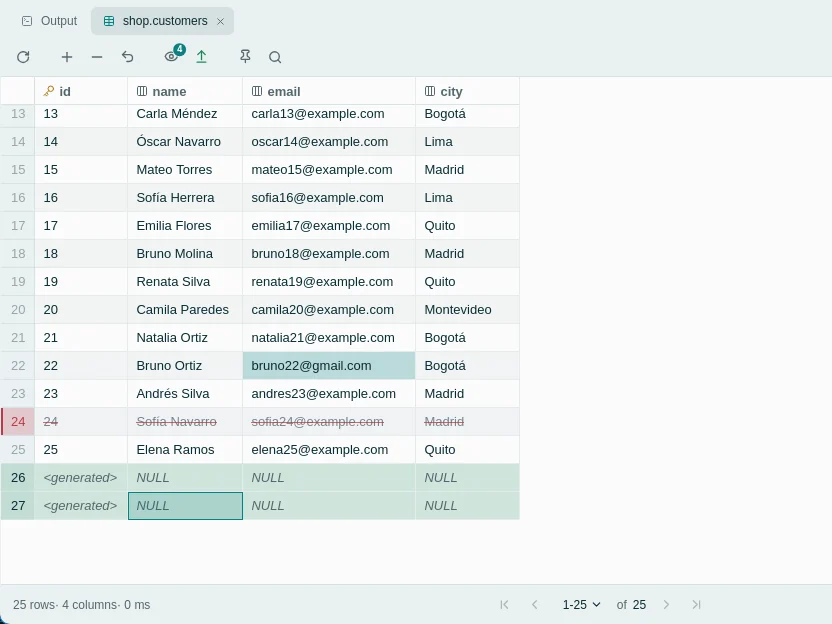Click the cell 'Bruno Molina'

tap(185, 254)
